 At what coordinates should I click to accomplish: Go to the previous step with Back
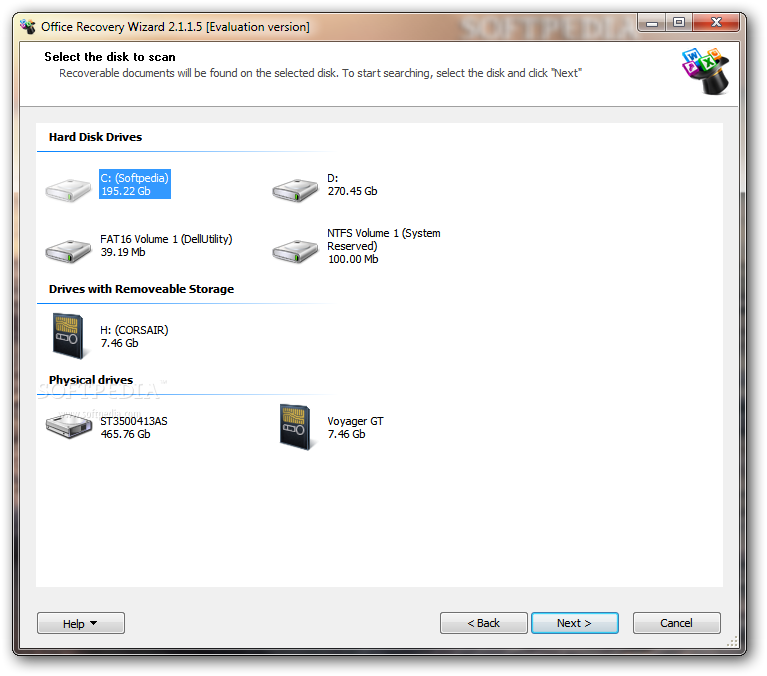(483, 623)
